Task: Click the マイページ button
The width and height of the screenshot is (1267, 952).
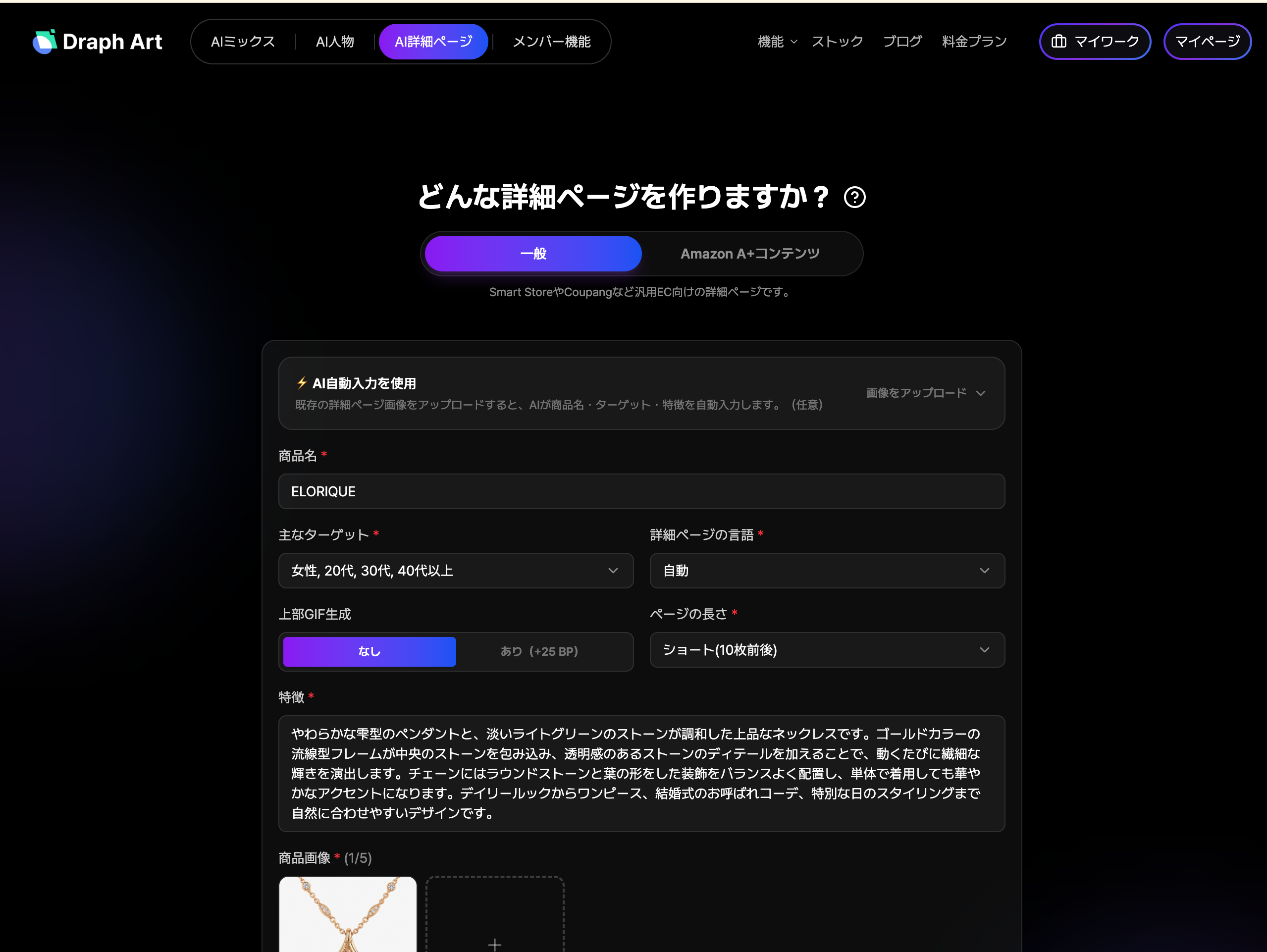Action: point(1207,42)
